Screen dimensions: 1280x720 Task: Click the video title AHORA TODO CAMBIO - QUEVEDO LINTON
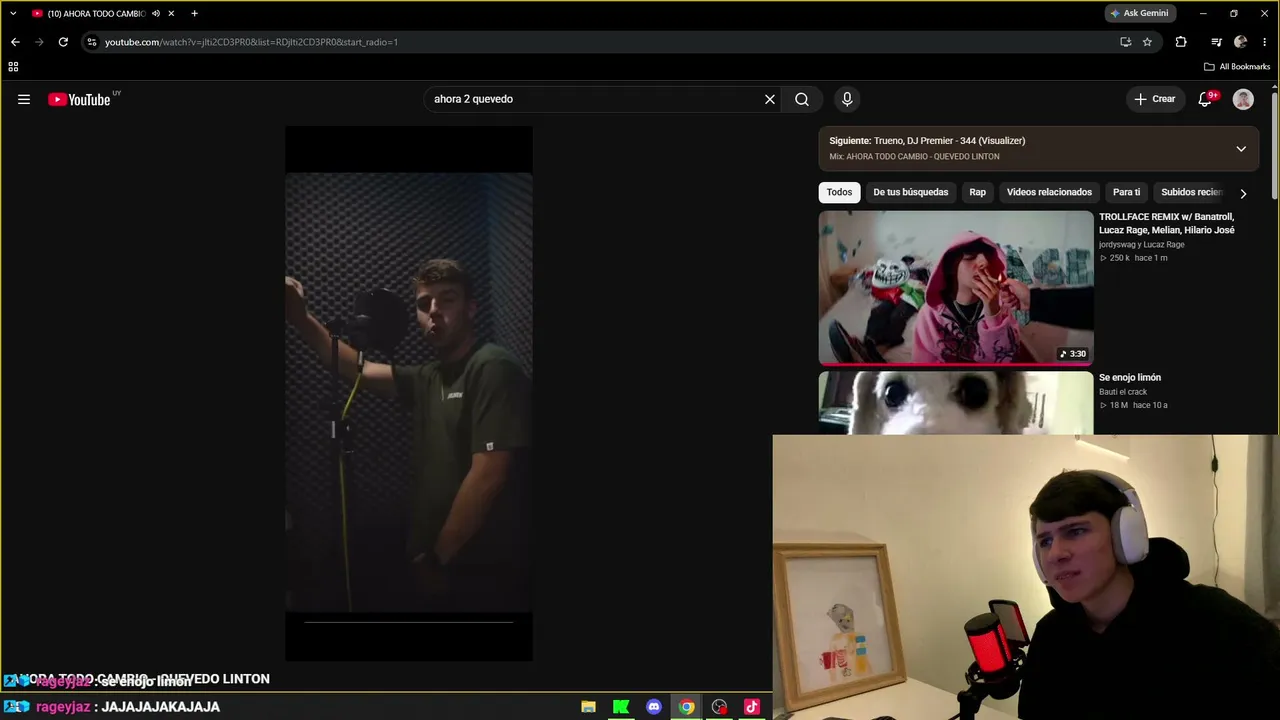tap(140, 679)
